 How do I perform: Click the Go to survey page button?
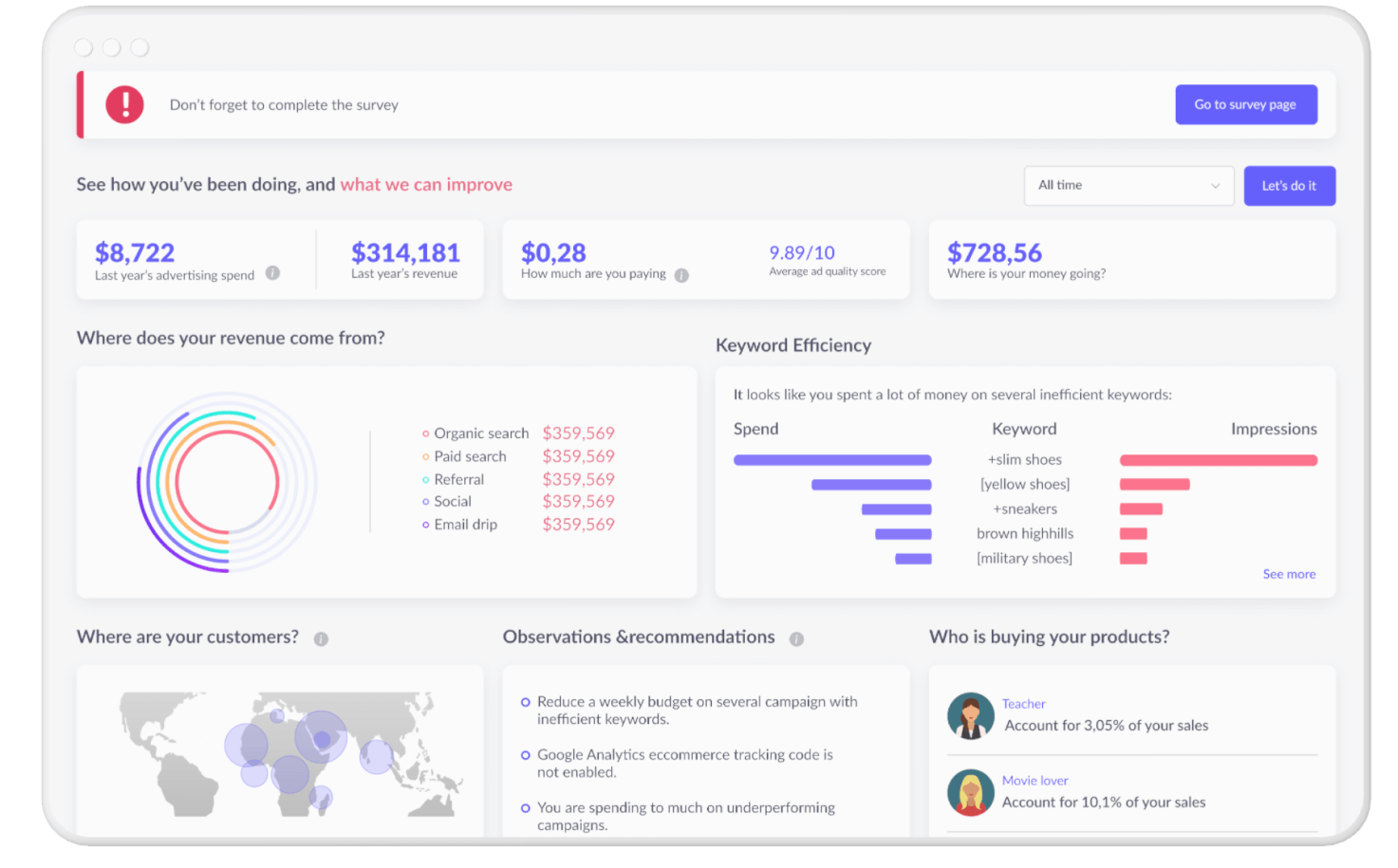pyautogui.click(x=1245, y=104)
